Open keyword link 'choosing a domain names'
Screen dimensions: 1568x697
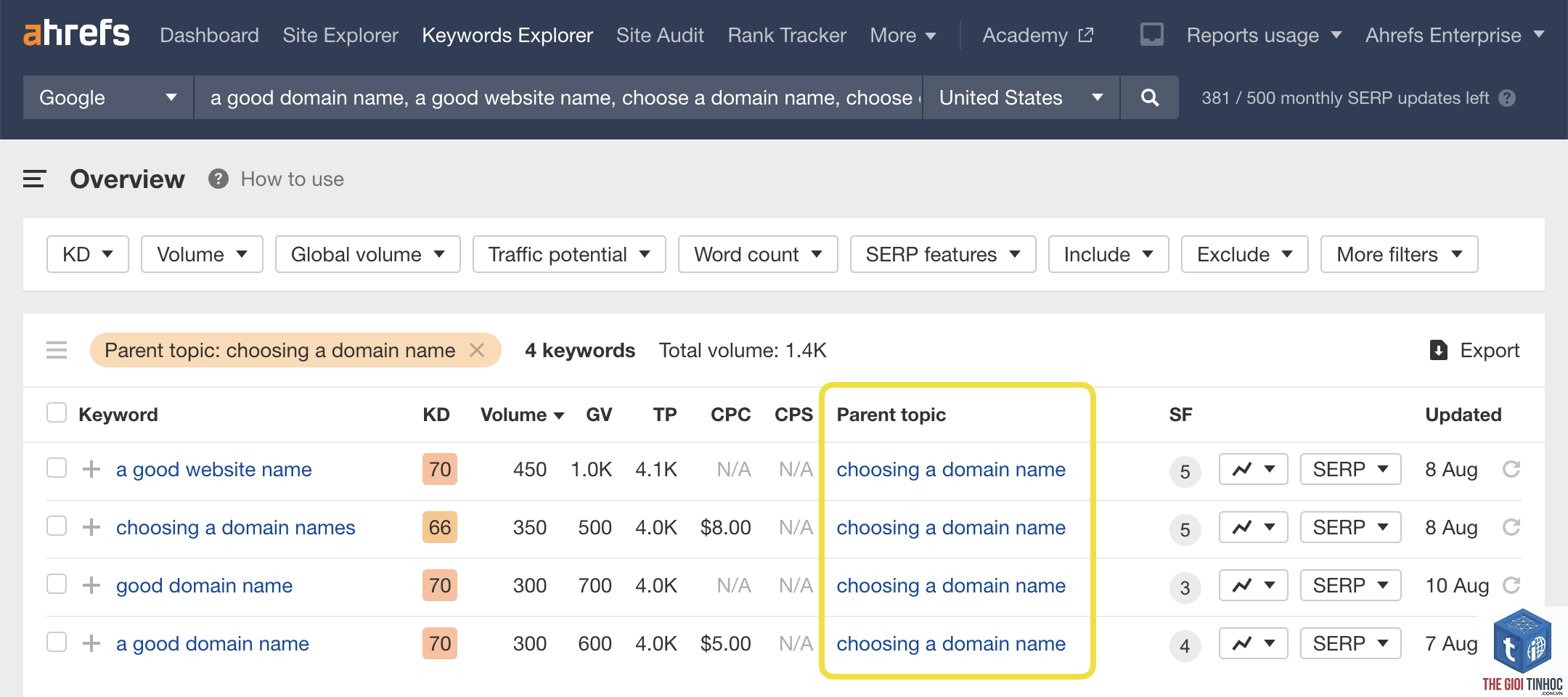point(236,527)
